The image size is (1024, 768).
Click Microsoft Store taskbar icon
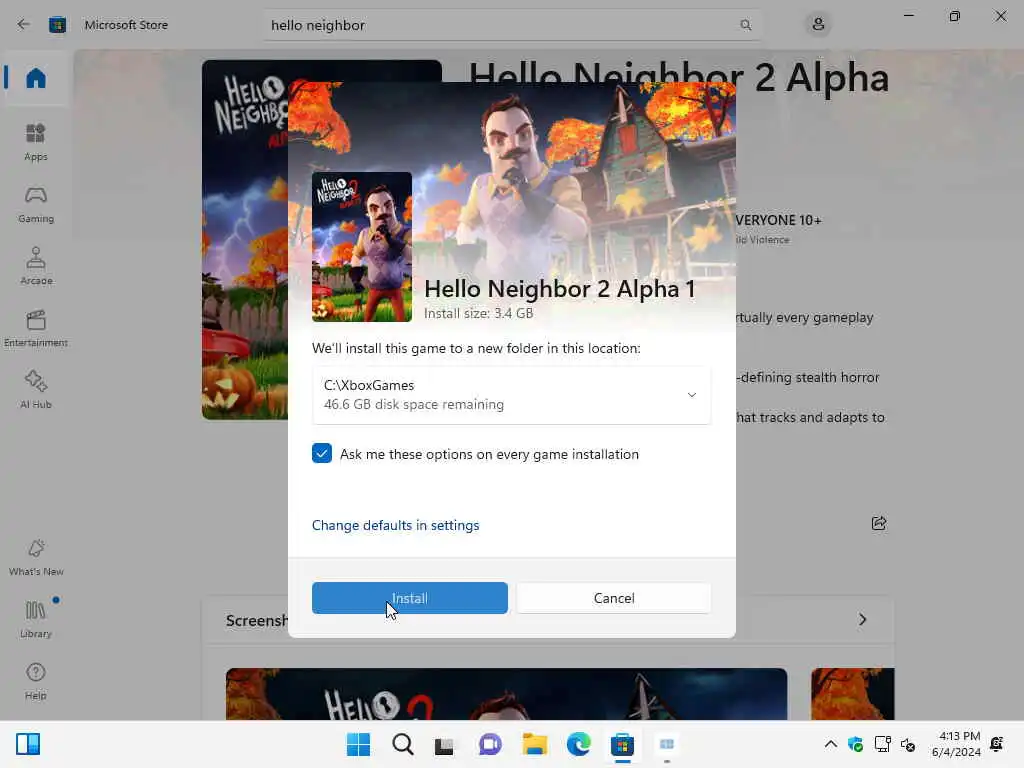click(622, 744)
